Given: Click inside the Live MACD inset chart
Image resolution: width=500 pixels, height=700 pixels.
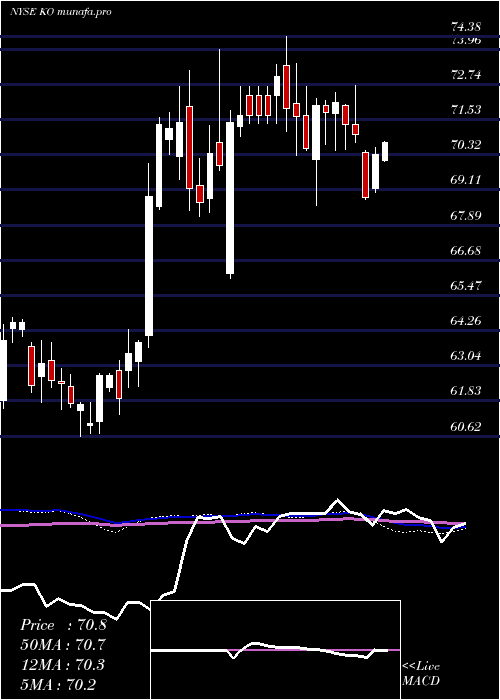Looking at the screenshot, I should 275,650.
